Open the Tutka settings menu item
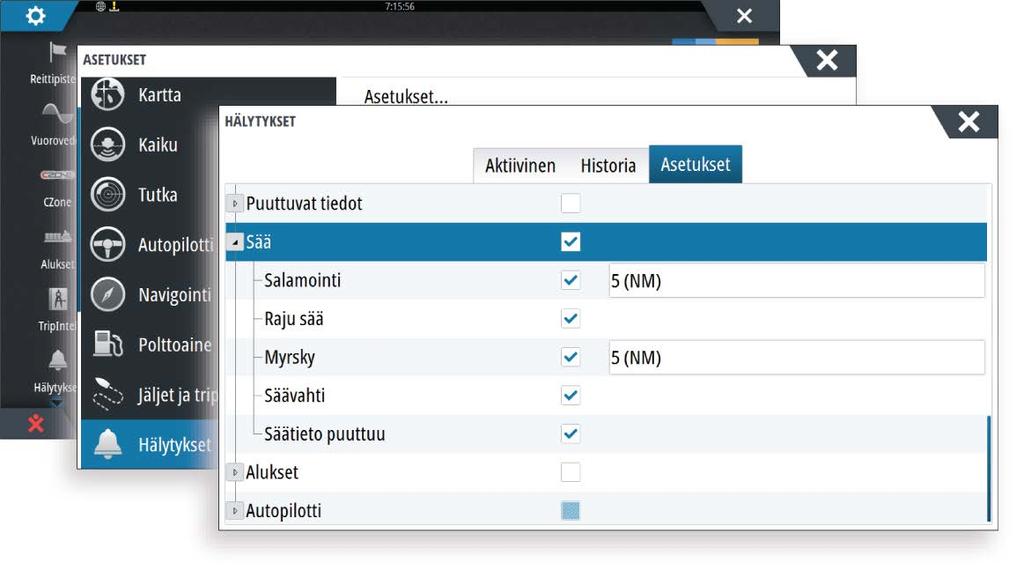The image size is (1024, 578). pyautogui.click(x=157, y=195)
